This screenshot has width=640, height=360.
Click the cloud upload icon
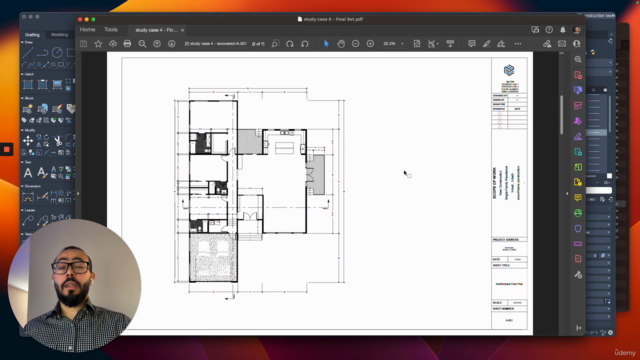113,44
